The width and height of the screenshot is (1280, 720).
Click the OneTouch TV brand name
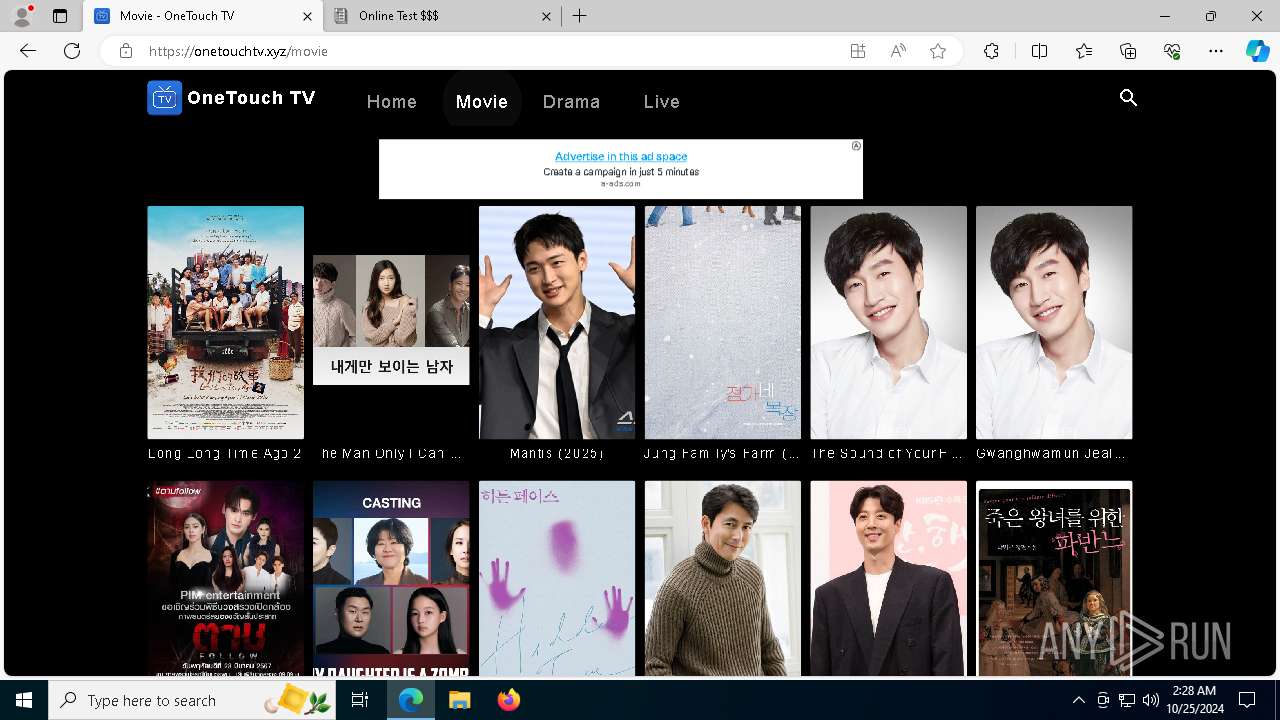pos(251,98)
